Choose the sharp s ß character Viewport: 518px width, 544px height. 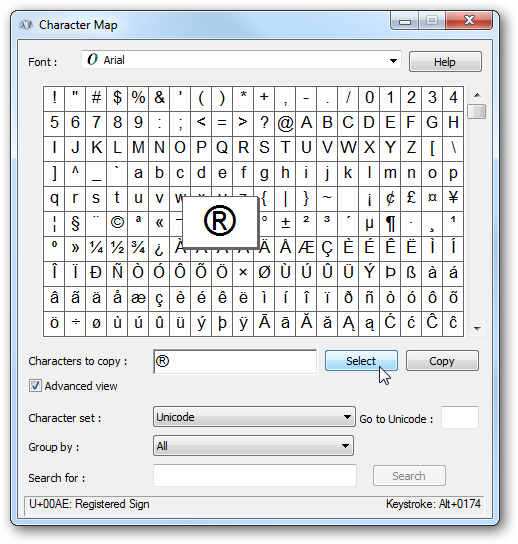coord(411,273)
